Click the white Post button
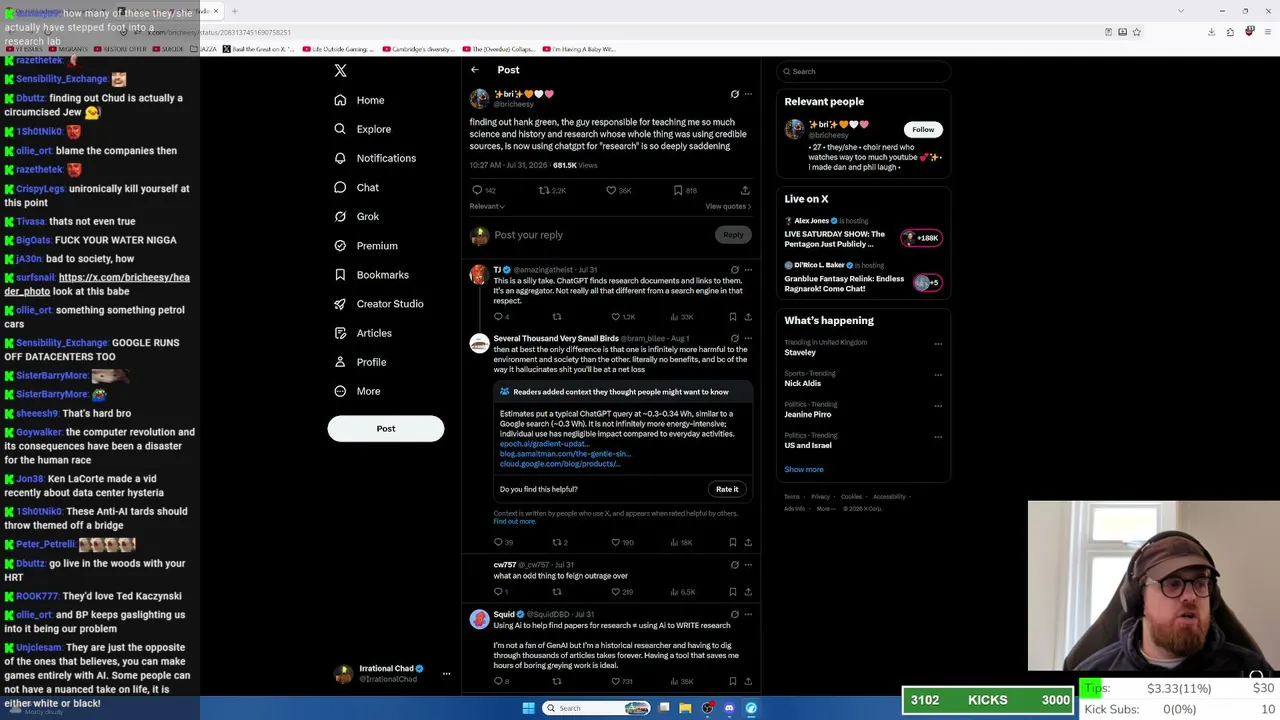Image resolution: width=1280 pixels, height=720 pixels. (x=386, y=428)
